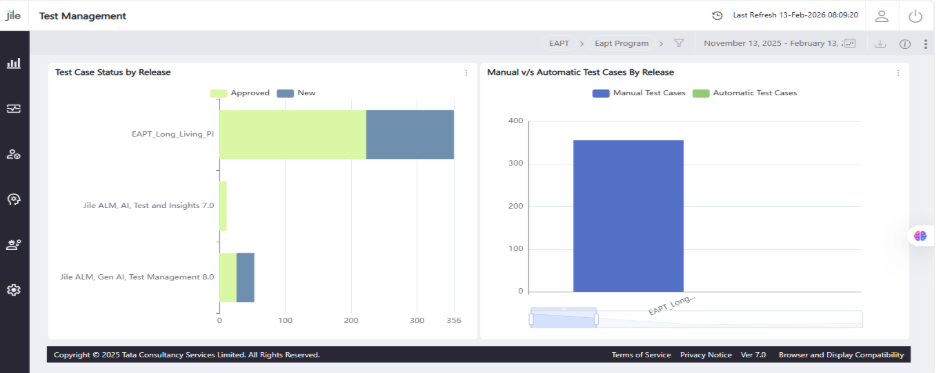Open the team members sidebar icon
The height and width of the screenshot is (373, 936).
click(14, 245)
